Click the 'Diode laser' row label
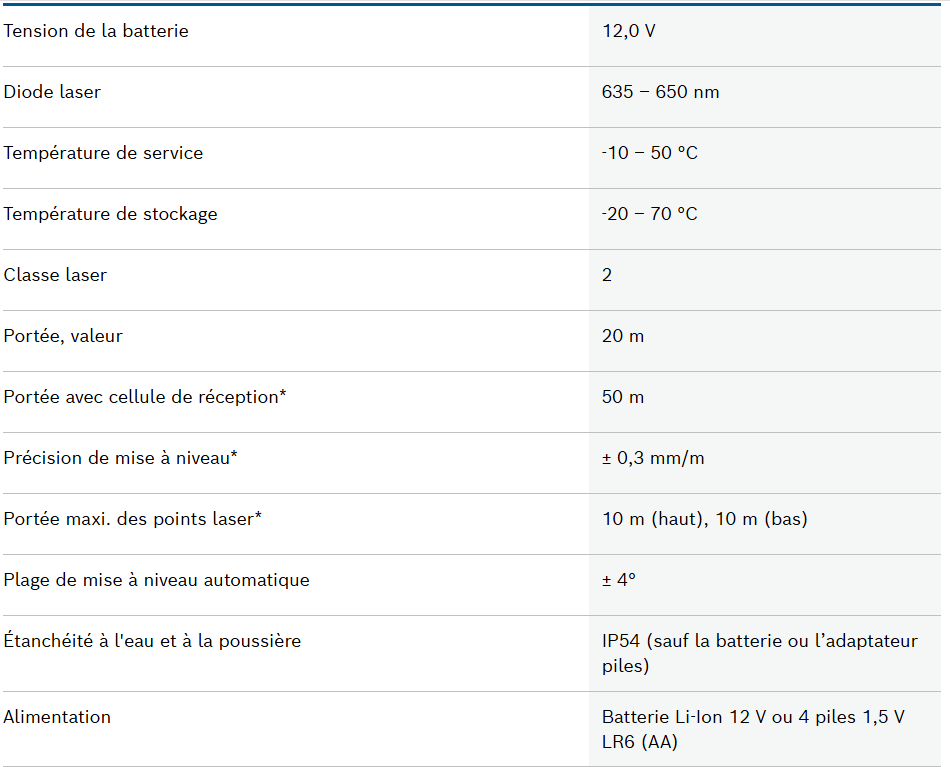Image resolution: width=950 pixels, height=767 pixels. point(52,92)
